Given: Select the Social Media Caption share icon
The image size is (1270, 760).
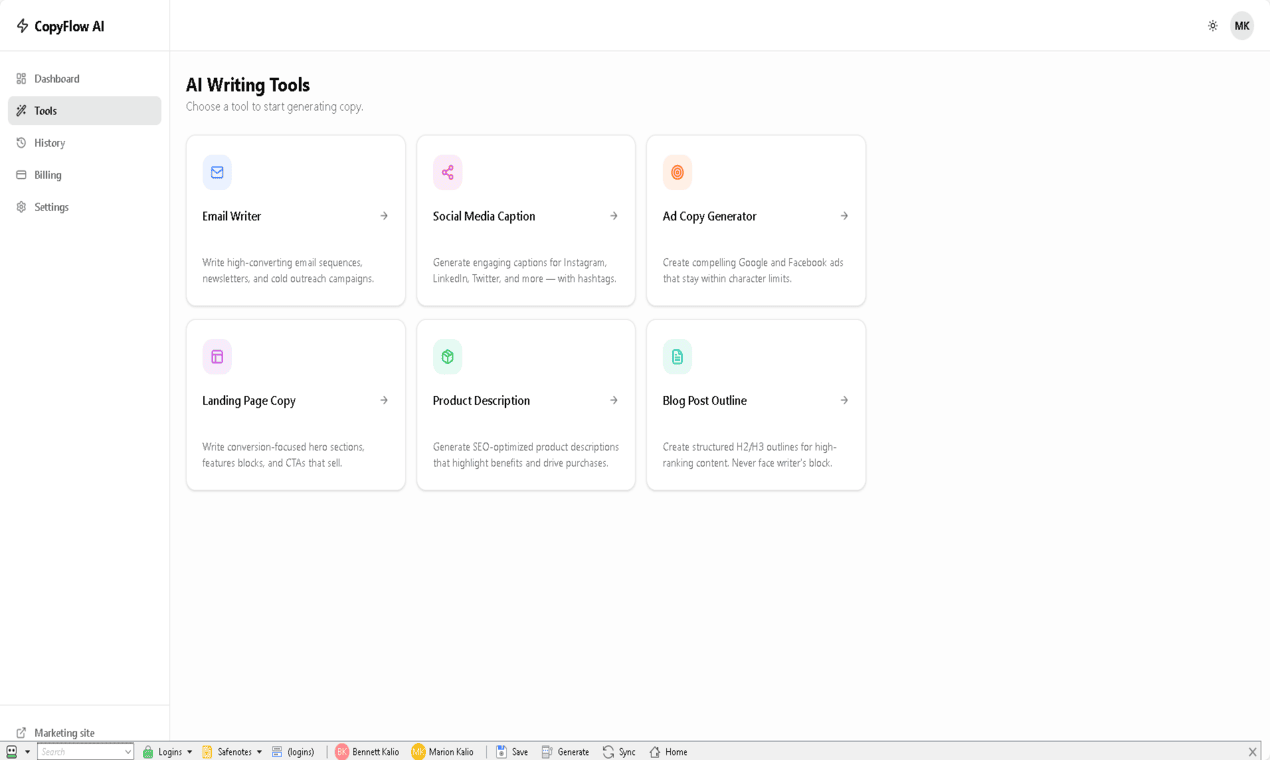Looking at the screenshot, I should (447, 172).
